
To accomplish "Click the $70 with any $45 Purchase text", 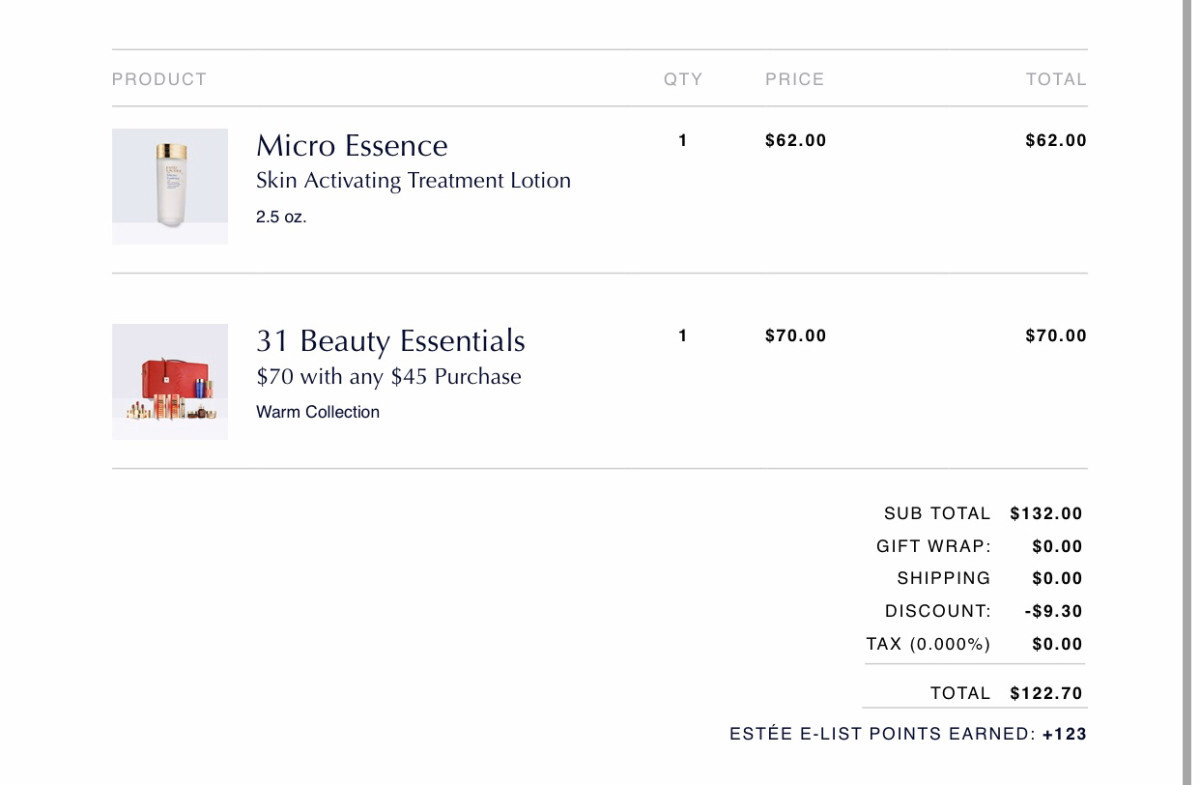I will coord(389,377).
